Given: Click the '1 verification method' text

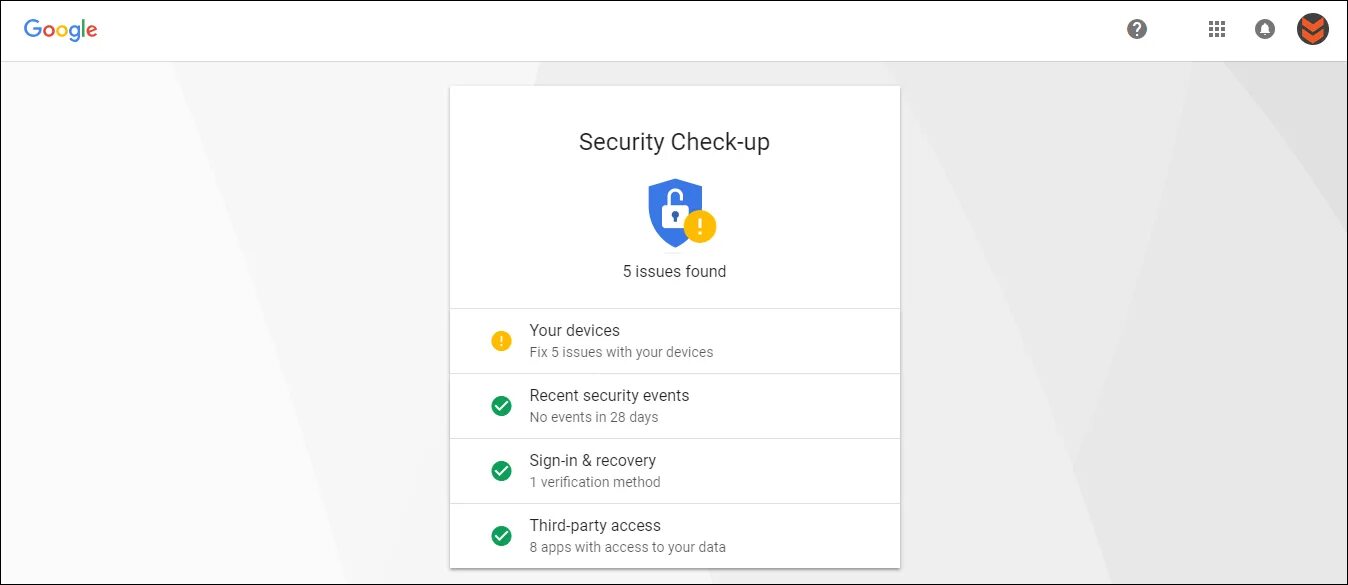Looking at the screenshot, I should point(595,482).
